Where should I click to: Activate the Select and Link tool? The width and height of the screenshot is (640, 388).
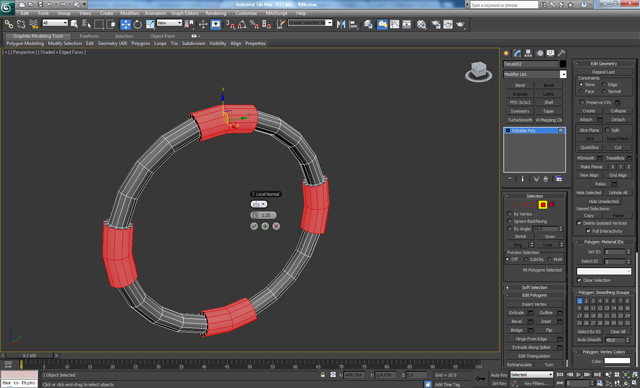[x=9, y=24]
